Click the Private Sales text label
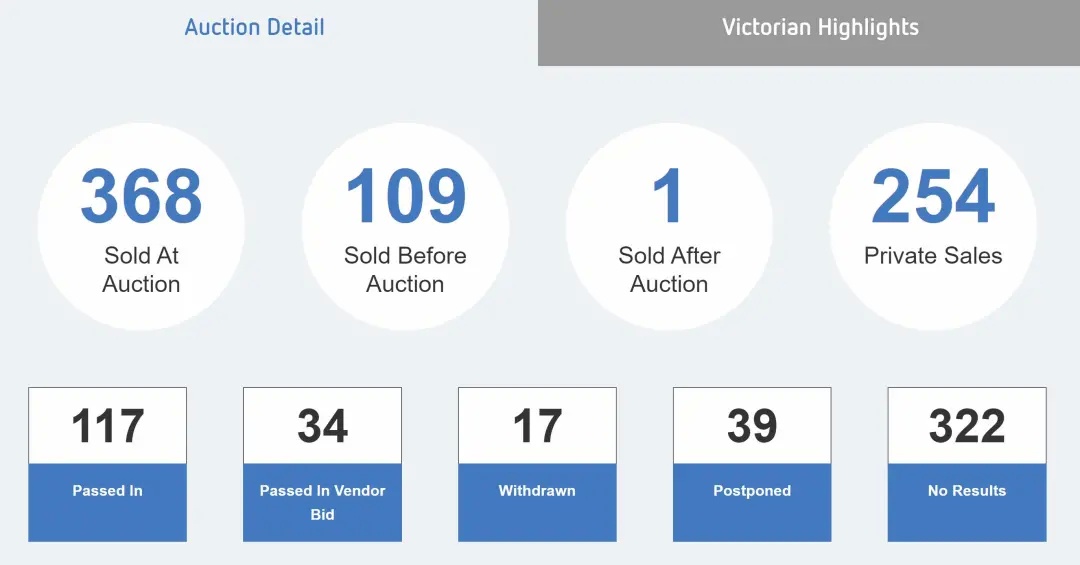Image resolution: width=1080 pixels, height=565 pixels. click(x=933, y=256)
